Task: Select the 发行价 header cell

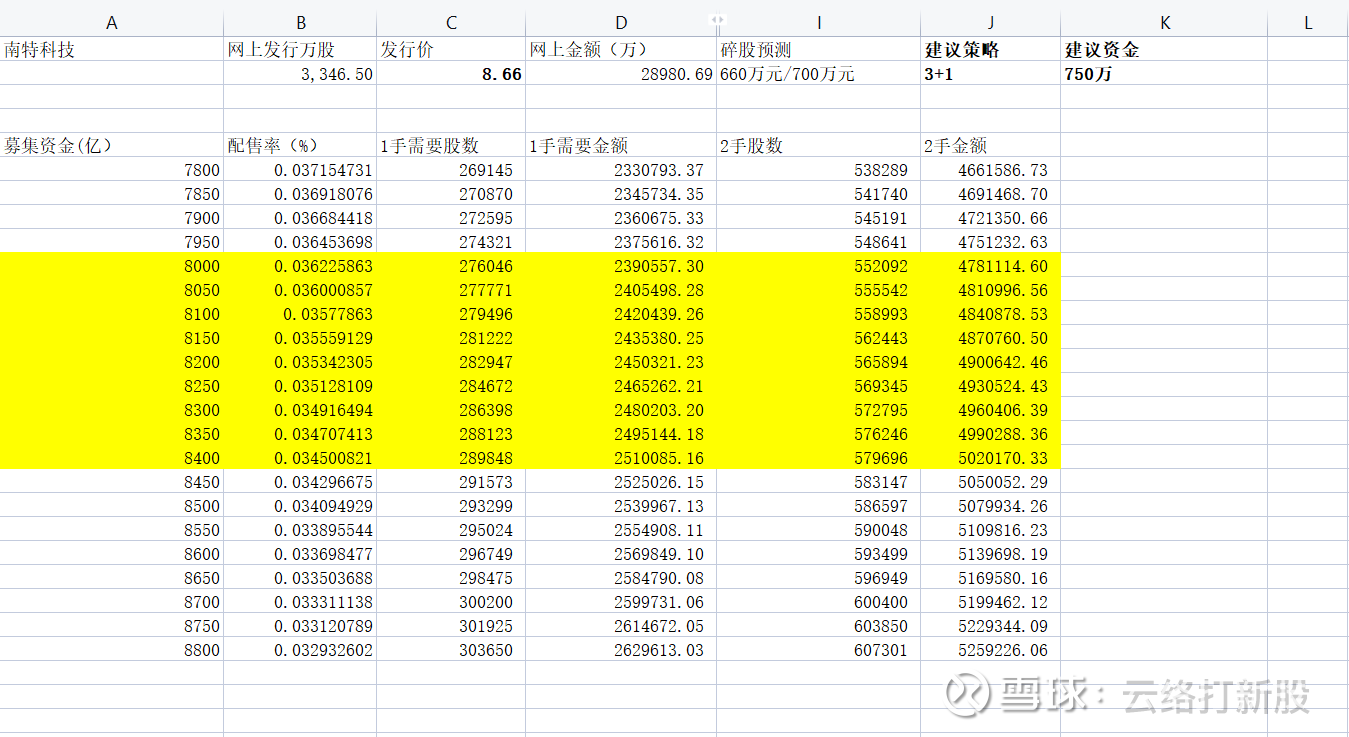Action: [x=452, y=49]
